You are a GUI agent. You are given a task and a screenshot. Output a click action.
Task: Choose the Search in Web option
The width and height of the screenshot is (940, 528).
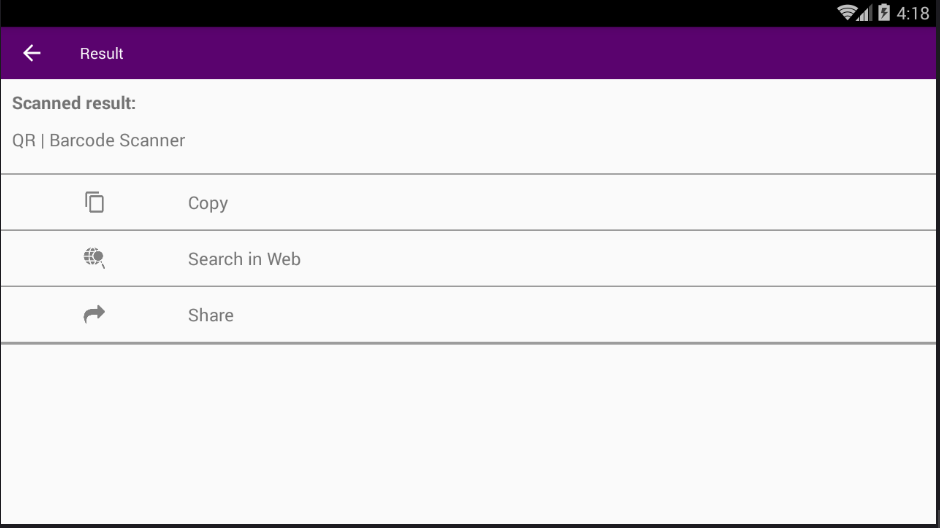point(244,259)
